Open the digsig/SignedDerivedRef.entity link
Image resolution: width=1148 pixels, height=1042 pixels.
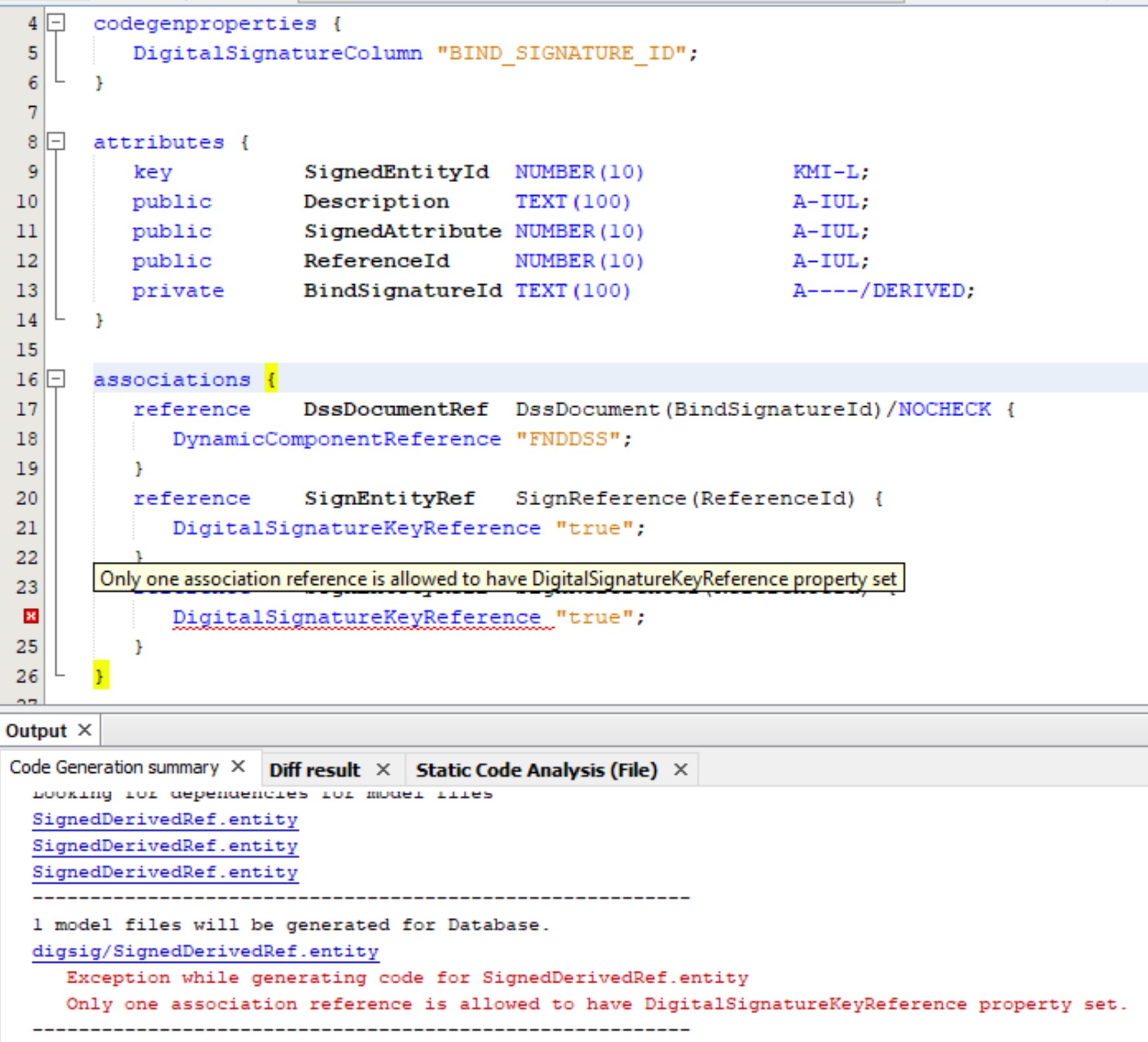click(x=205, y=952)
